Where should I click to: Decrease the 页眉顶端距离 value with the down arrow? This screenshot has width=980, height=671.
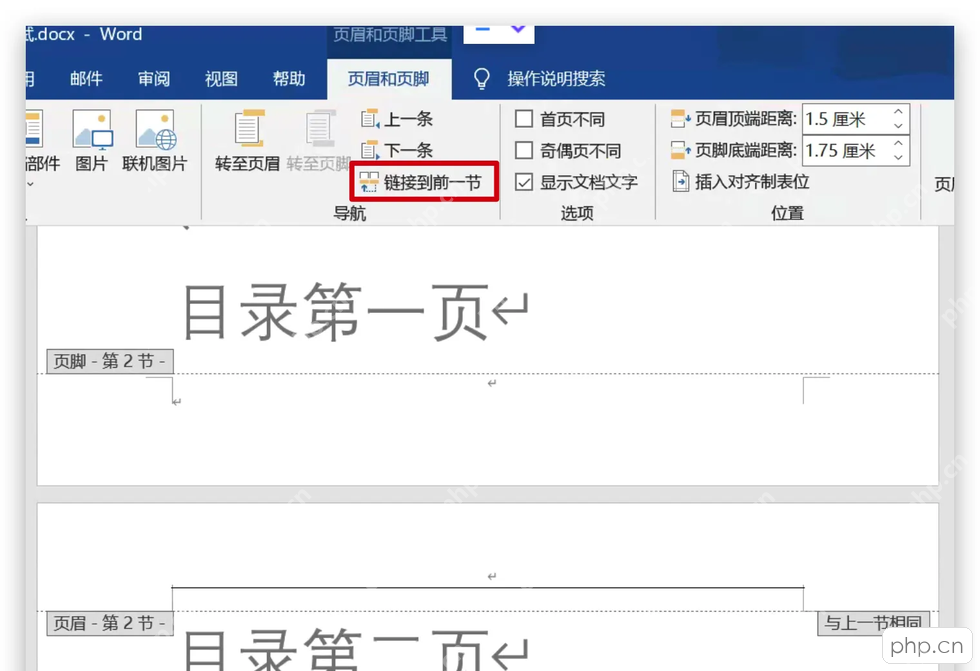tap(898, 126)
